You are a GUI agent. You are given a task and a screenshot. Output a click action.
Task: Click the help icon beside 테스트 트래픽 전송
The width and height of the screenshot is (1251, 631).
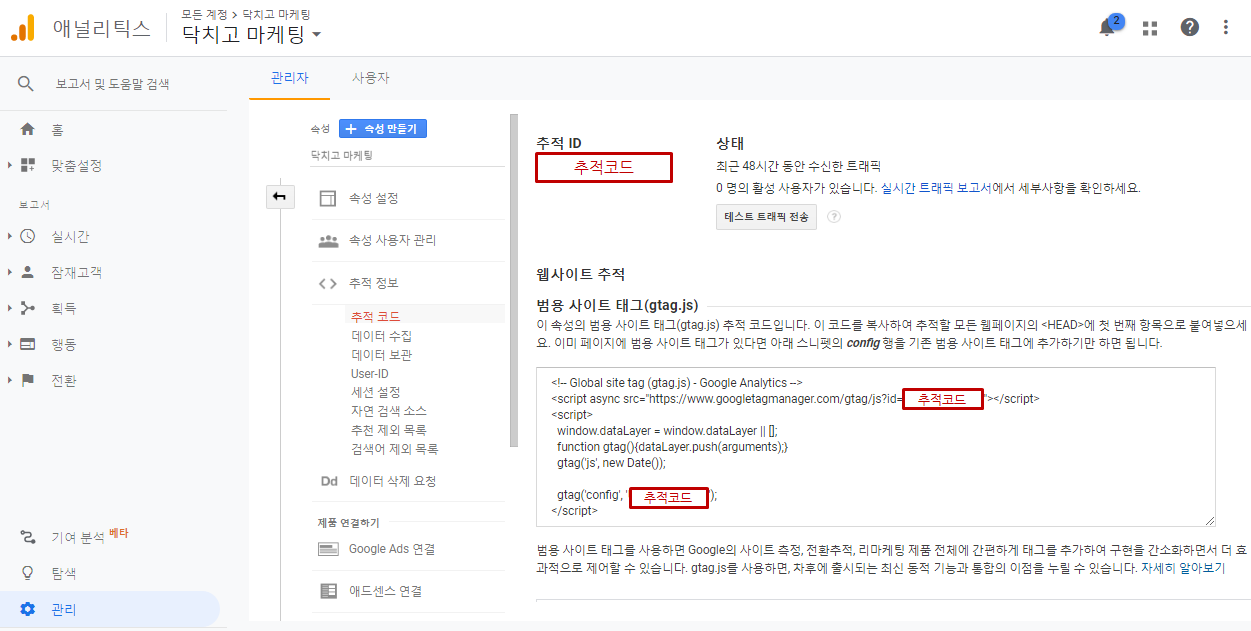(x=834, y=216)
